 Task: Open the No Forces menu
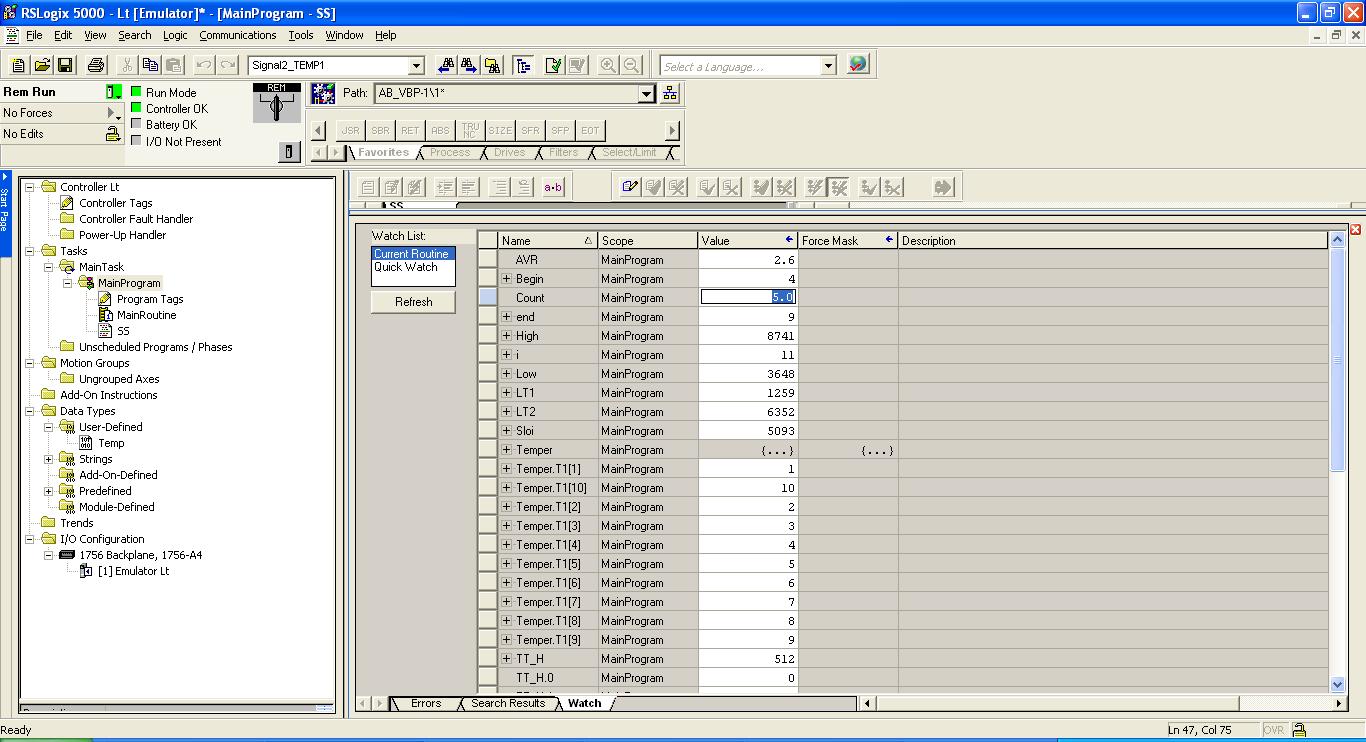coord(115,113)
